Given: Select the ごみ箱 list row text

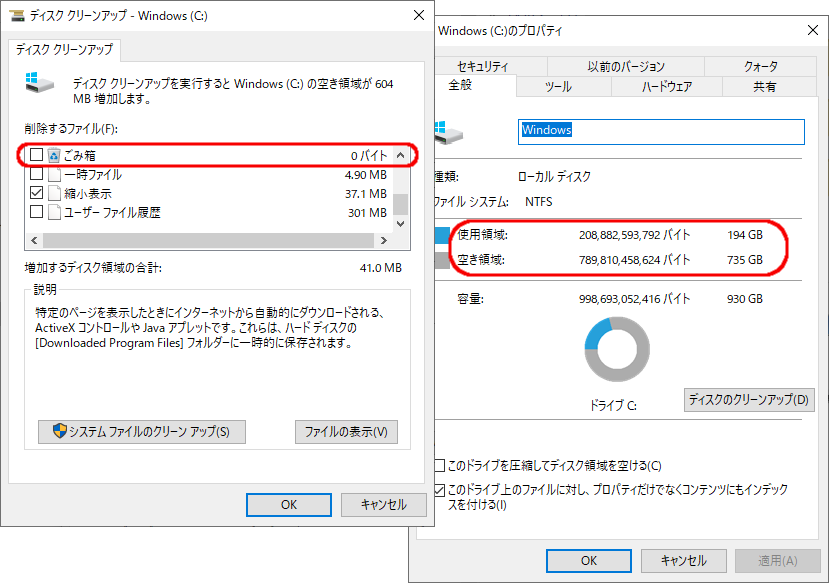Looking at the screenshot, I should (80, 156).
